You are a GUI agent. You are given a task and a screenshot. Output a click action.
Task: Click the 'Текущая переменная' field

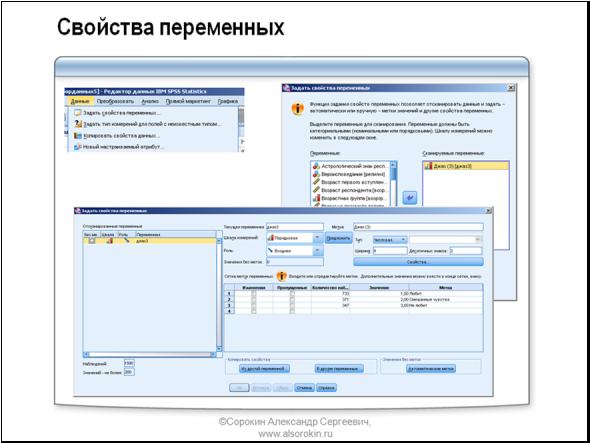click(x=295, y=227)
